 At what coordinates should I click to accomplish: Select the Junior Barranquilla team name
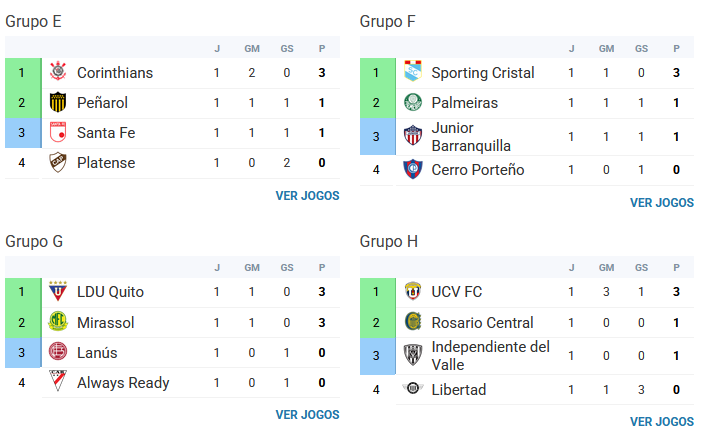(471, 136)
